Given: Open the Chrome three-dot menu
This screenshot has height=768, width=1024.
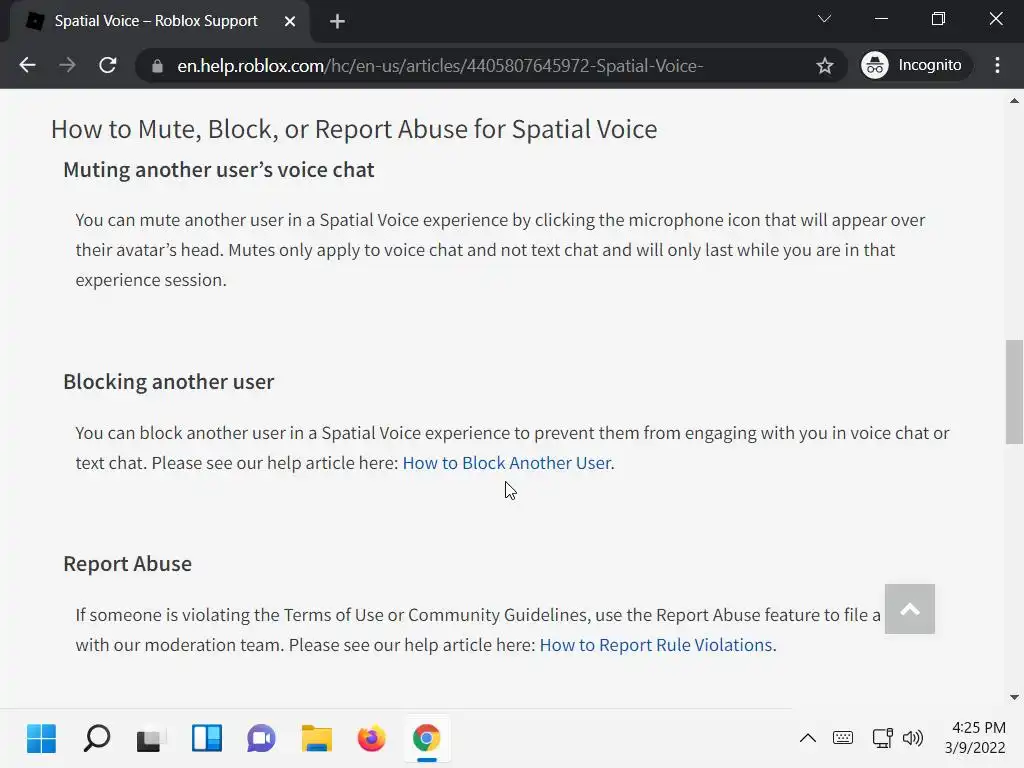Looking at the screenshot, I should click(997, 65).
